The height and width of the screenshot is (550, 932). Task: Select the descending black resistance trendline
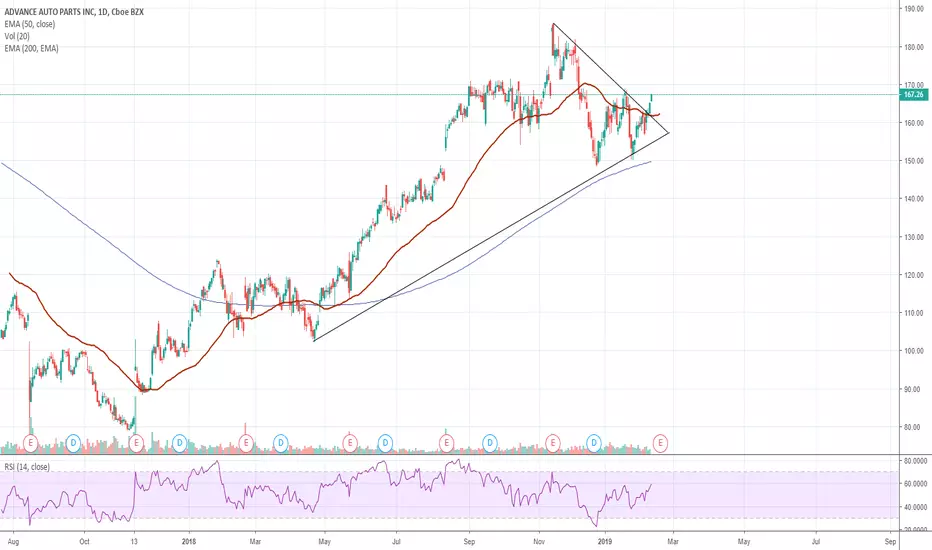click(610, 77)
